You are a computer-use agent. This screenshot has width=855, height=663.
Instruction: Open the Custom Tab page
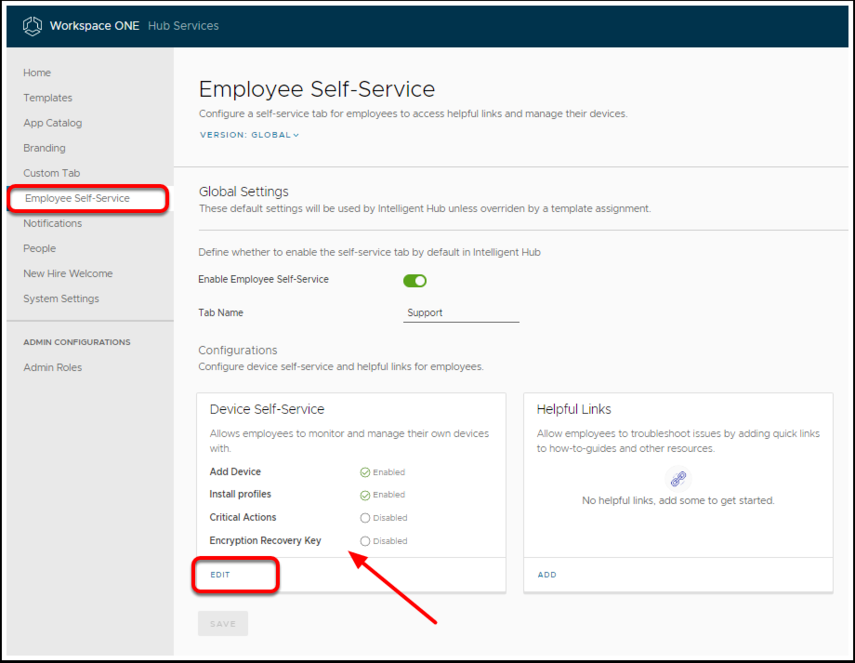pos(52,173)
